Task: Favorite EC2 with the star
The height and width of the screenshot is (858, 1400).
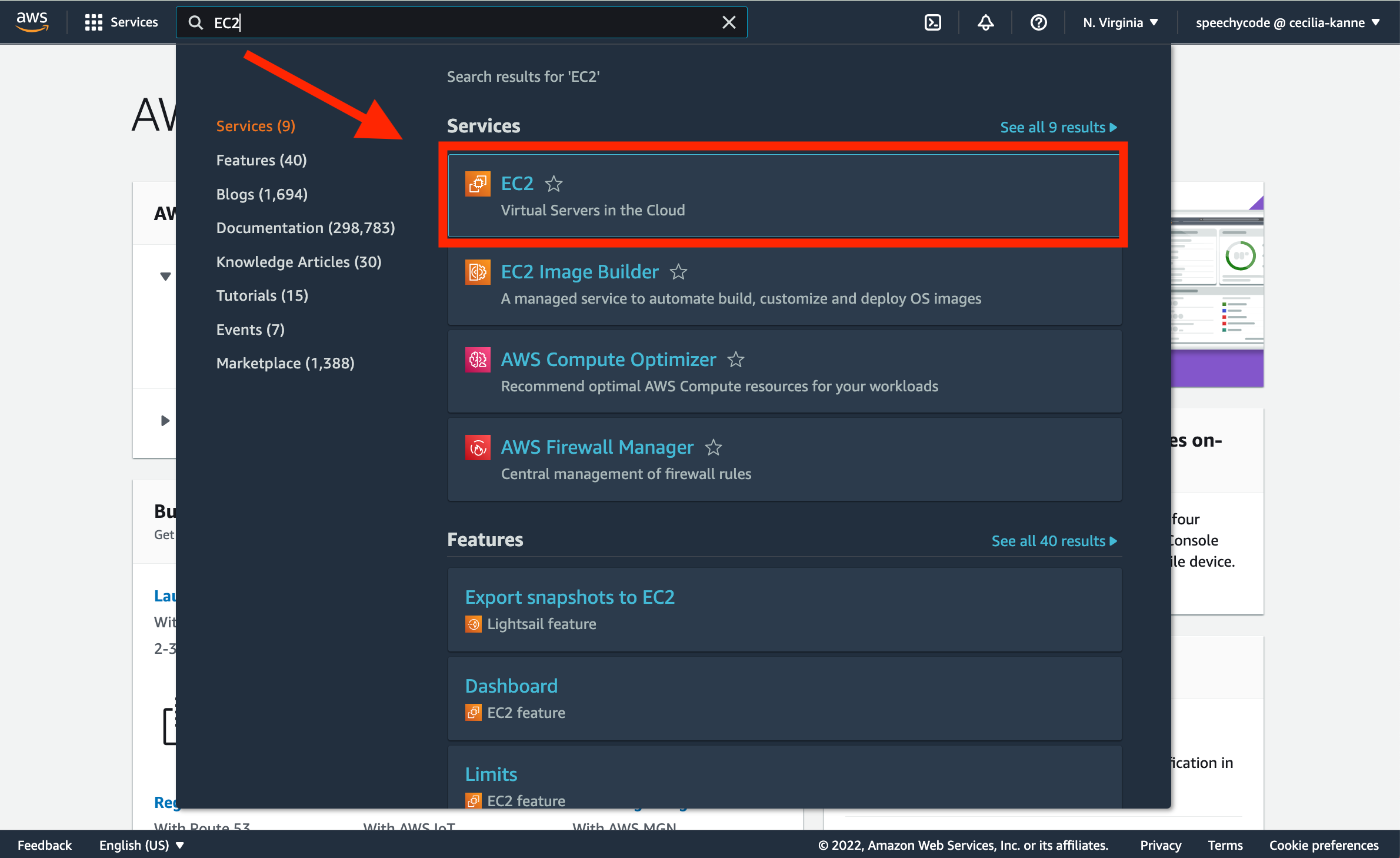Action: [x=554, y=184]
